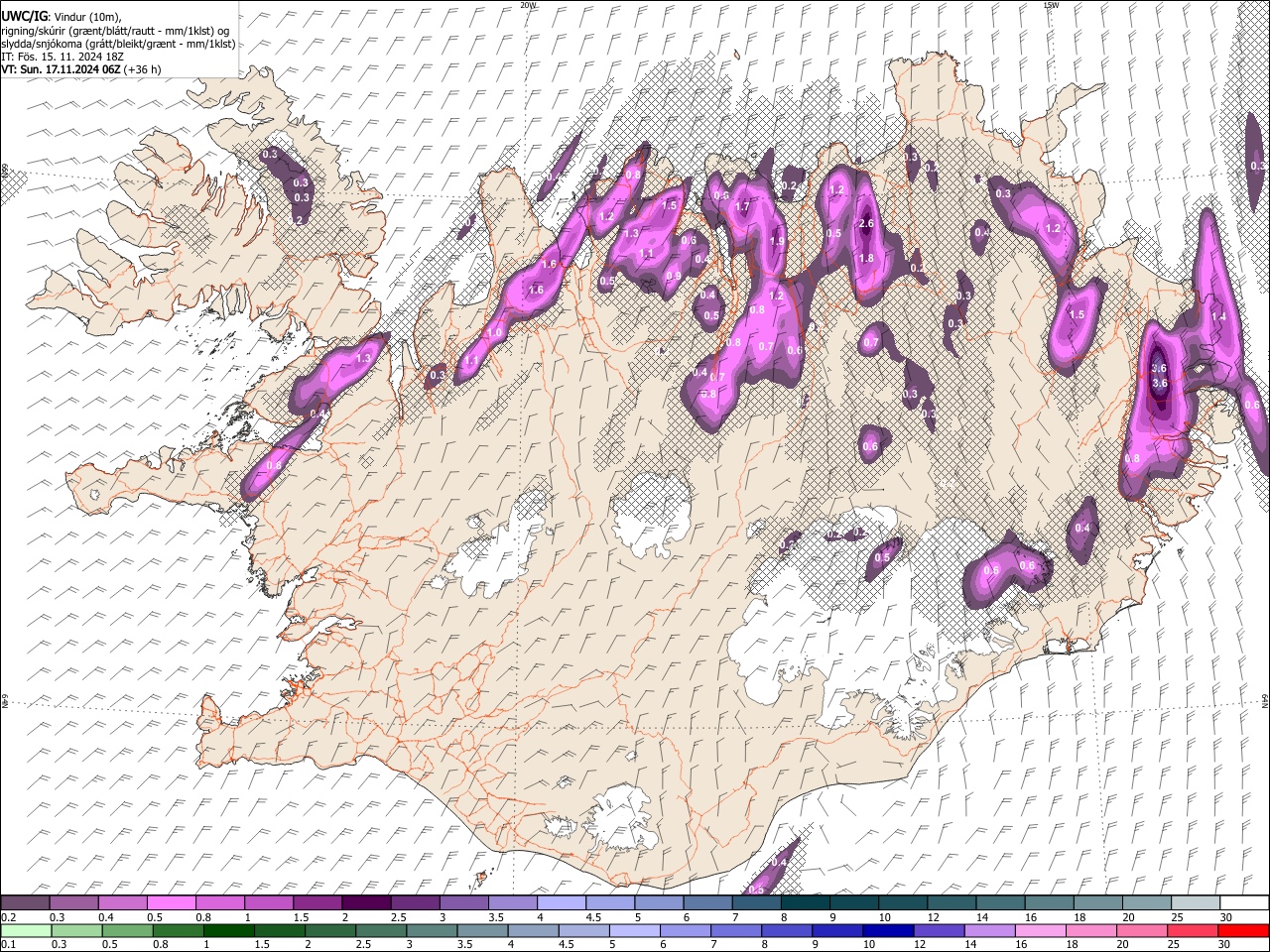Screen dimensions: 1270x952
Task: Click the 'slydda/snjókoma' legend description line
Action: tap(118, 44)
